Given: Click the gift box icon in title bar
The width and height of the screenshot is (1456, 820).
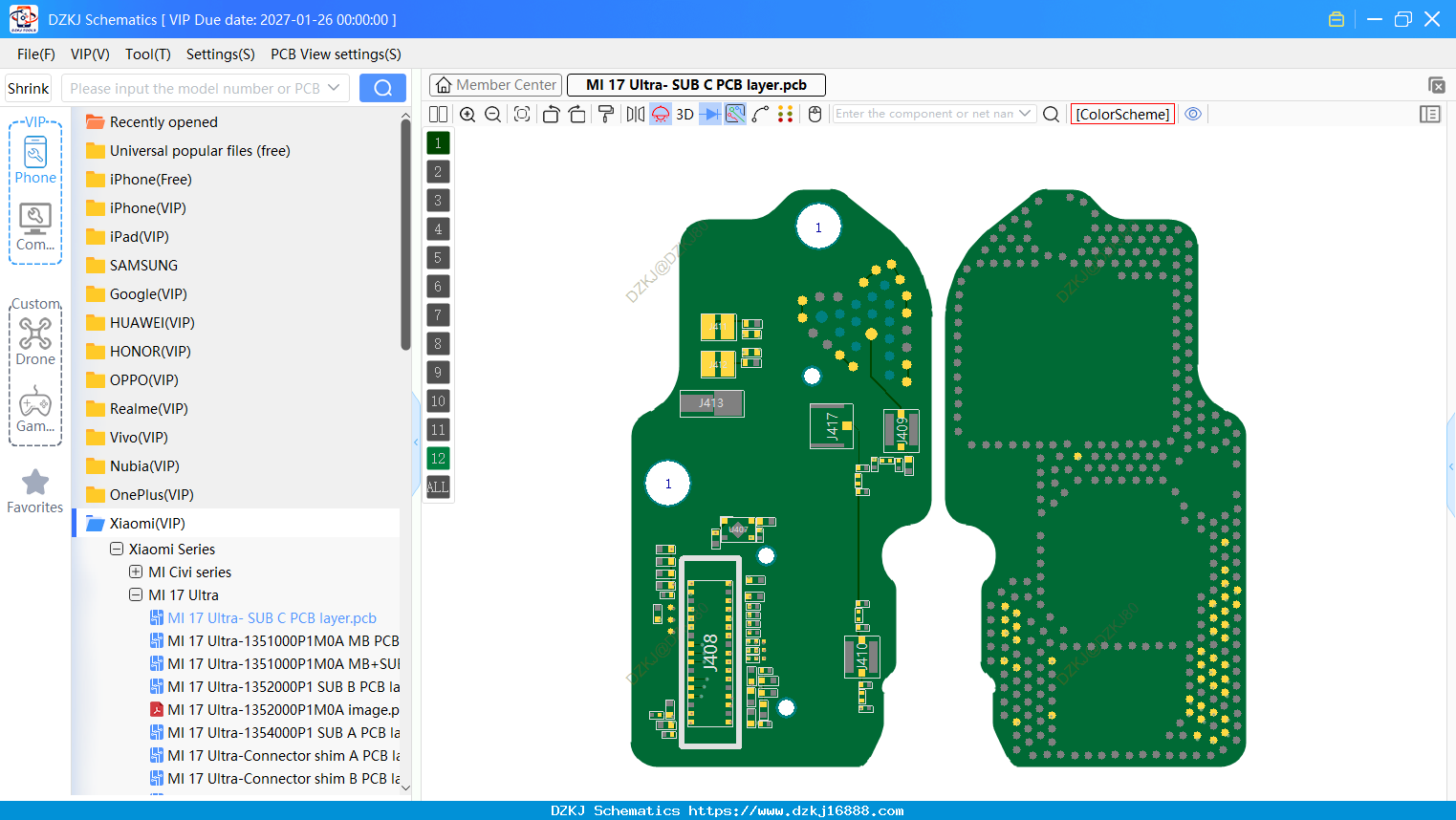Looking at the screenshot, I should pos(1336,19).
